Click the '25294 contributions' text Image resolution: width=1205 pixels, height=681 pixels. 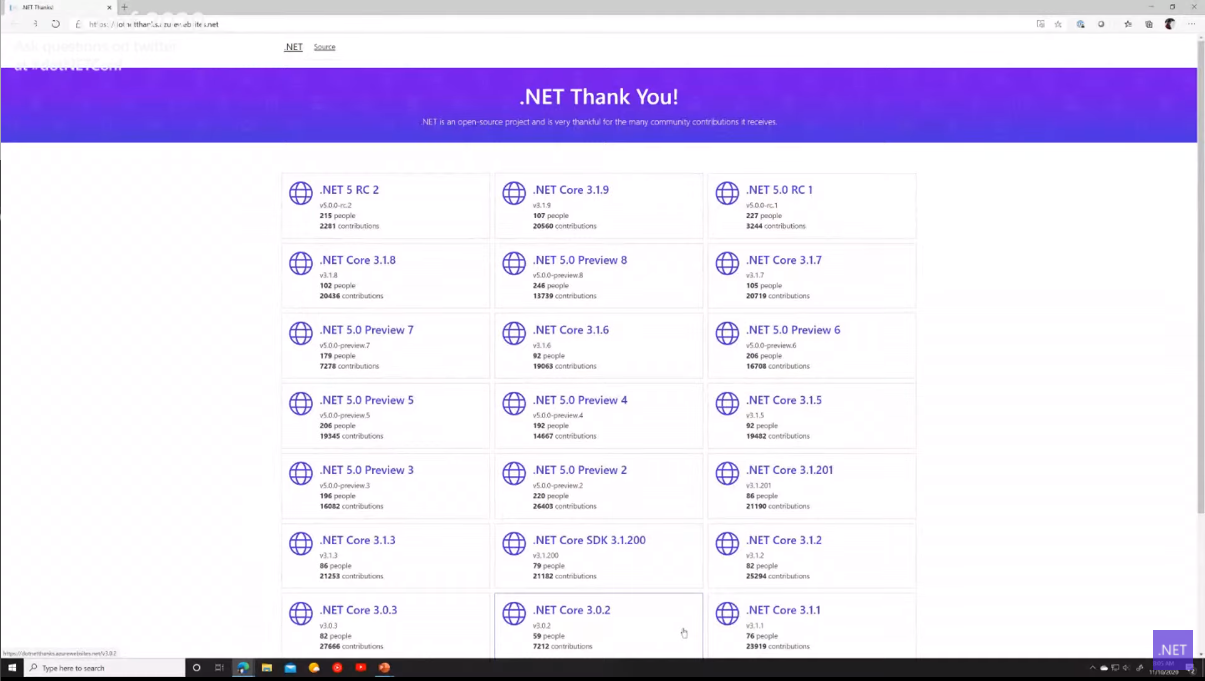click(x=778, y=576)
